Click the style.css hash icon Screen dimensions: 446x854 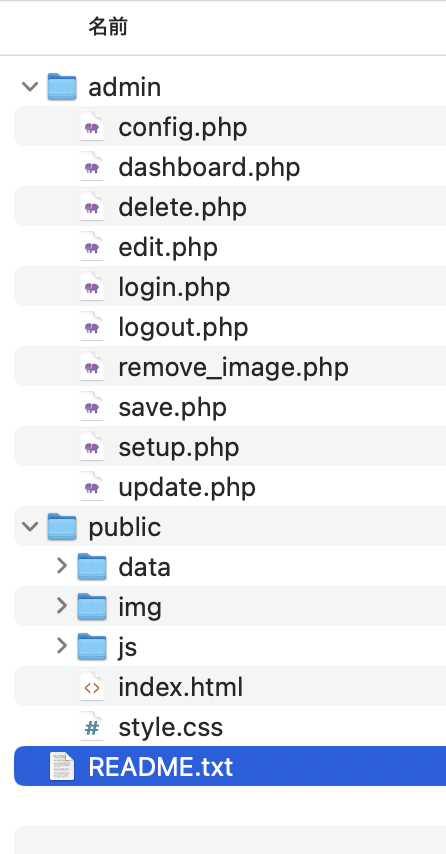pyautogui.click(x=92, y=727)
